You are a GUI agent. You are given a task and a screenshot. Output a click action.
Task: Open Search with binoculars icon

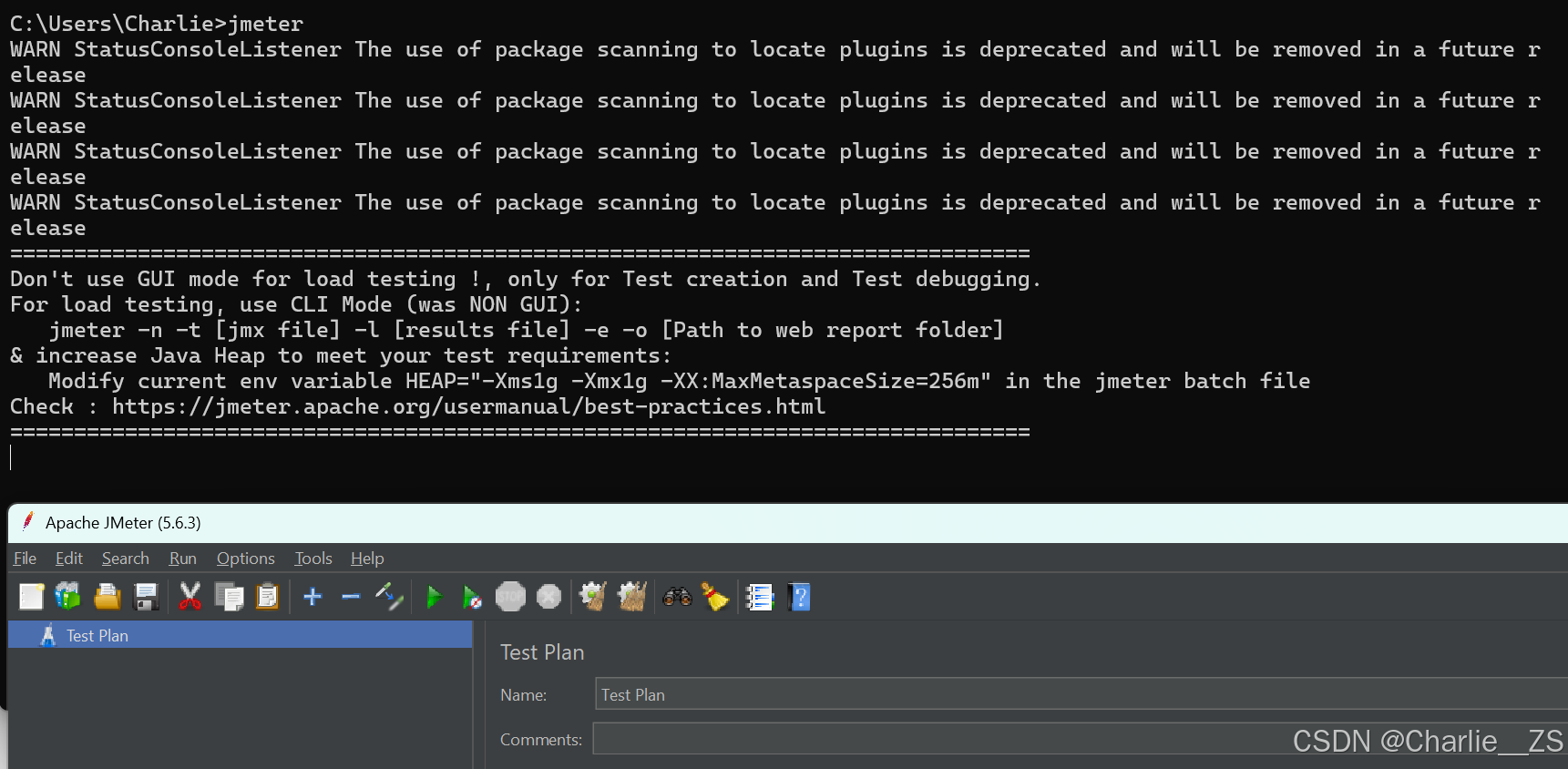(677, 597)
